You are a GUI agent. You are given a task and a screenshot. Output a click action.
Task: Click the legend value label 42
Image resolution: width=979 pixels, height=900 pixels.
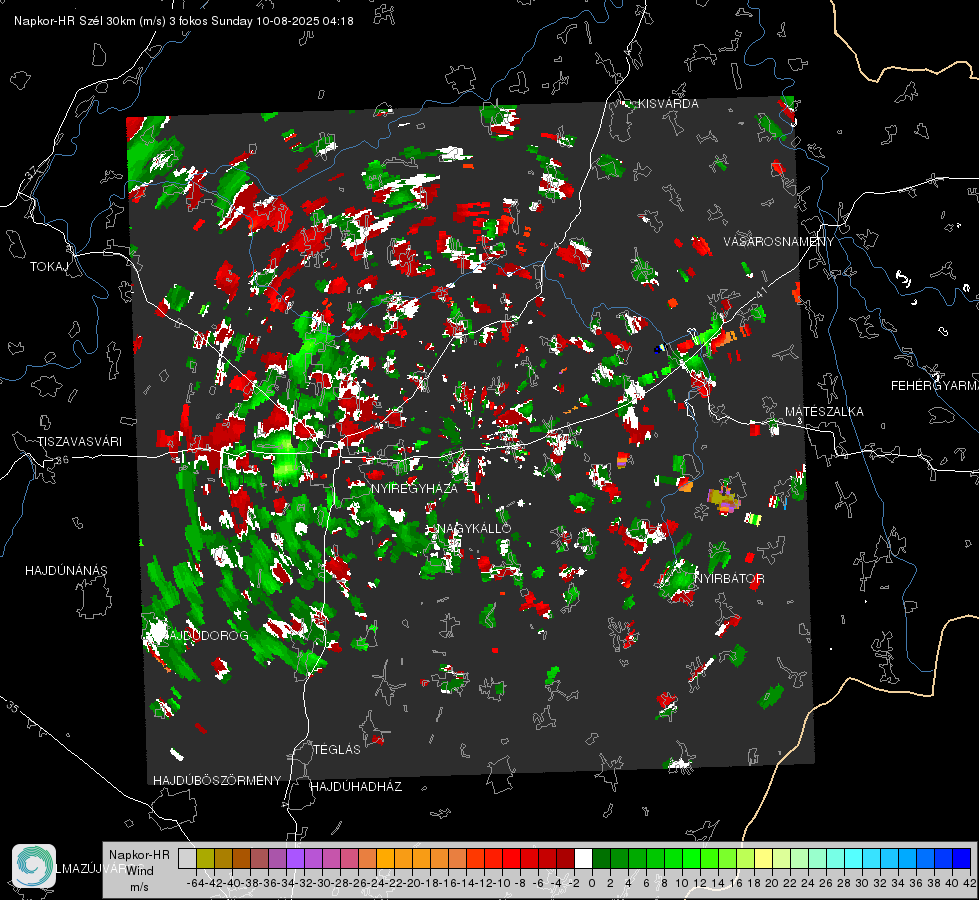(x=970, y=883)
